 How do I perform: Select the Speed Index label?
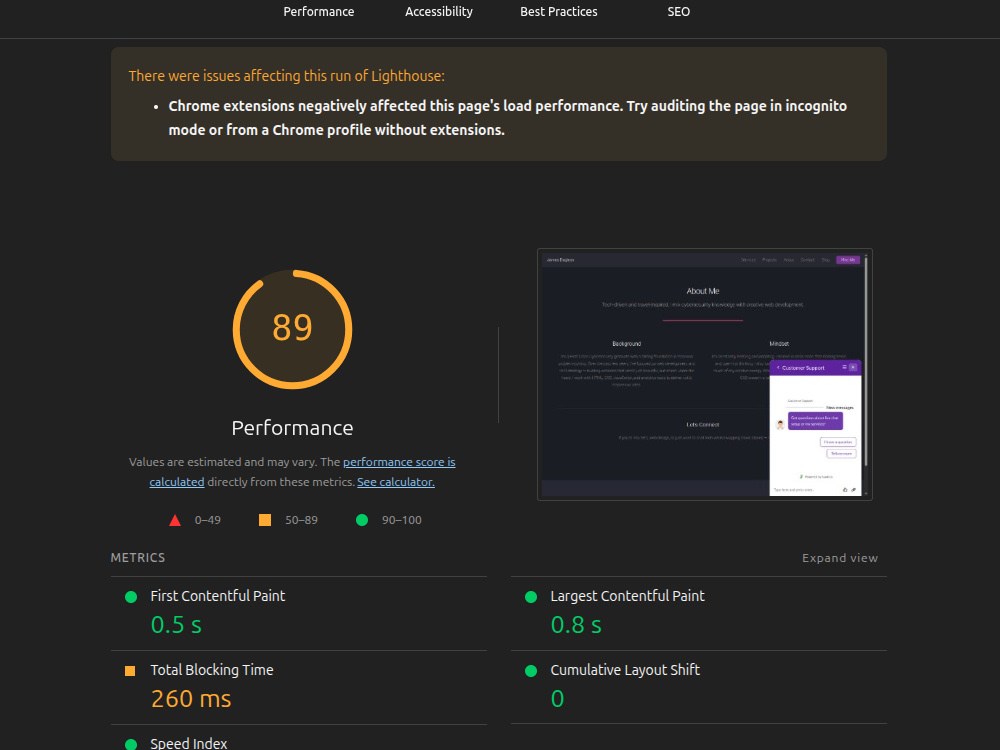[189, 743]
